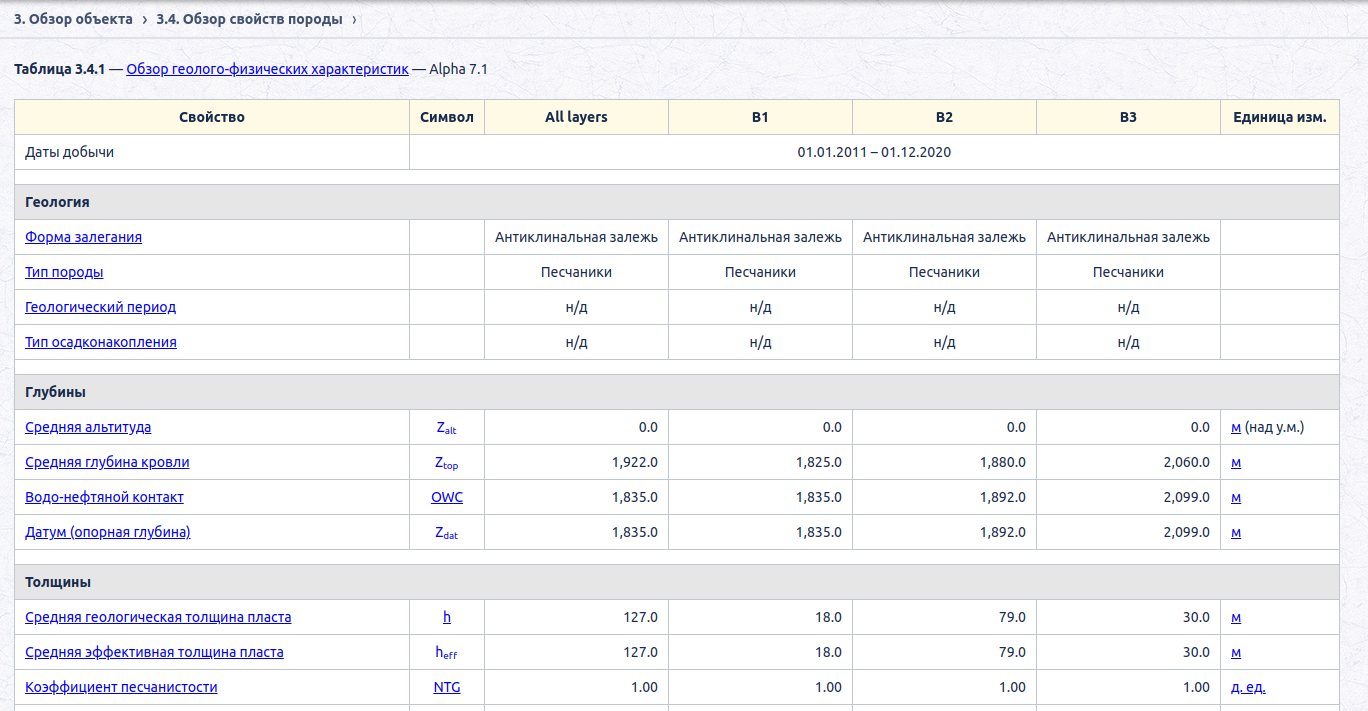Click Z dat symbol cell
The height and width of the screenshot is (711, 1368).
click(447, 533)
